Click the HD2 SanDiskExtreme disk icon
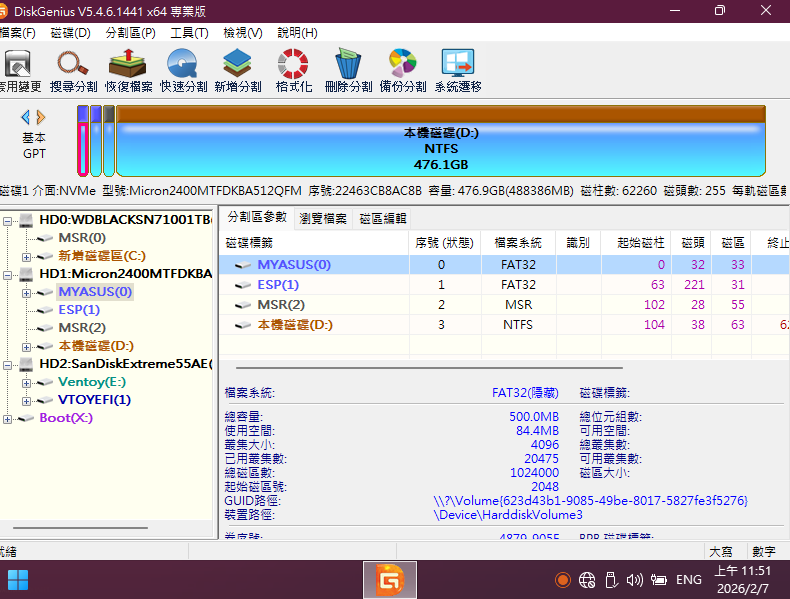 [x=26, y=364]
